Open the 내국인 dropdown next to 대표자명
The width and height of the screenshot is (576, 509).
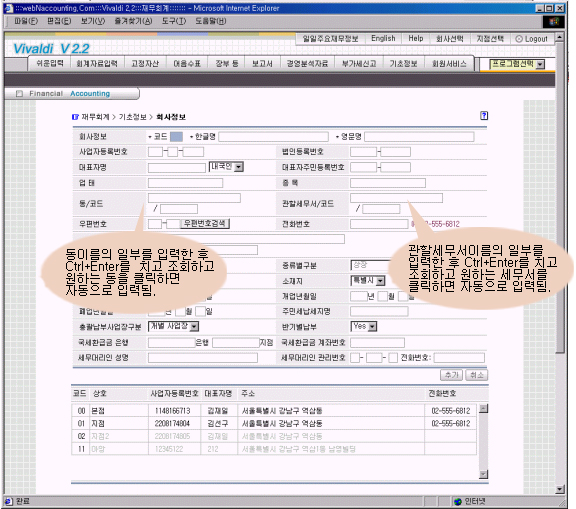pos(226,167)
